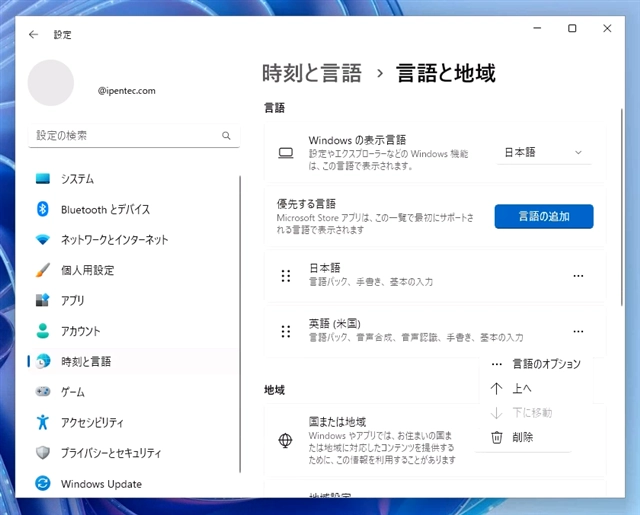Click the 英語 (米国) language row title
This screenshot has height=515, width=640.
(x=335, y=324)
